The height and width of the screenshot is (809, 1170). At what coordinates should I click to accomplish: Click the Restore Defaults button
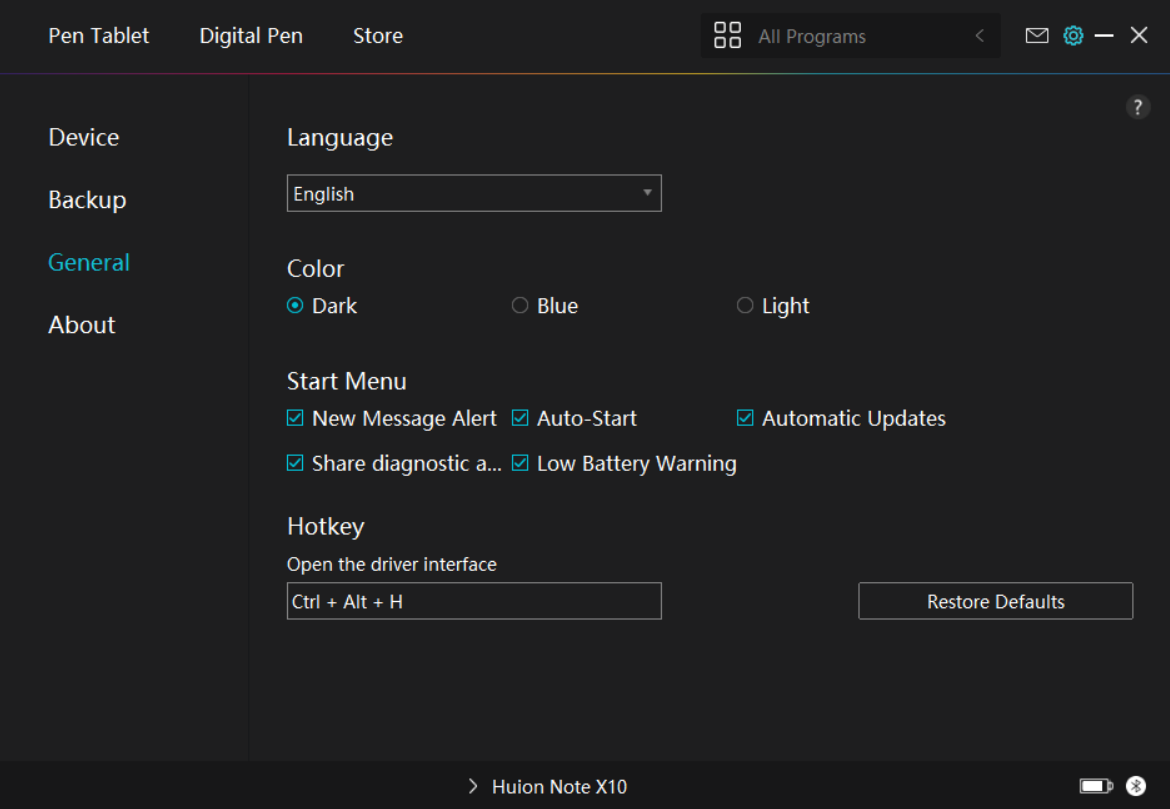[x=995, y=602]
